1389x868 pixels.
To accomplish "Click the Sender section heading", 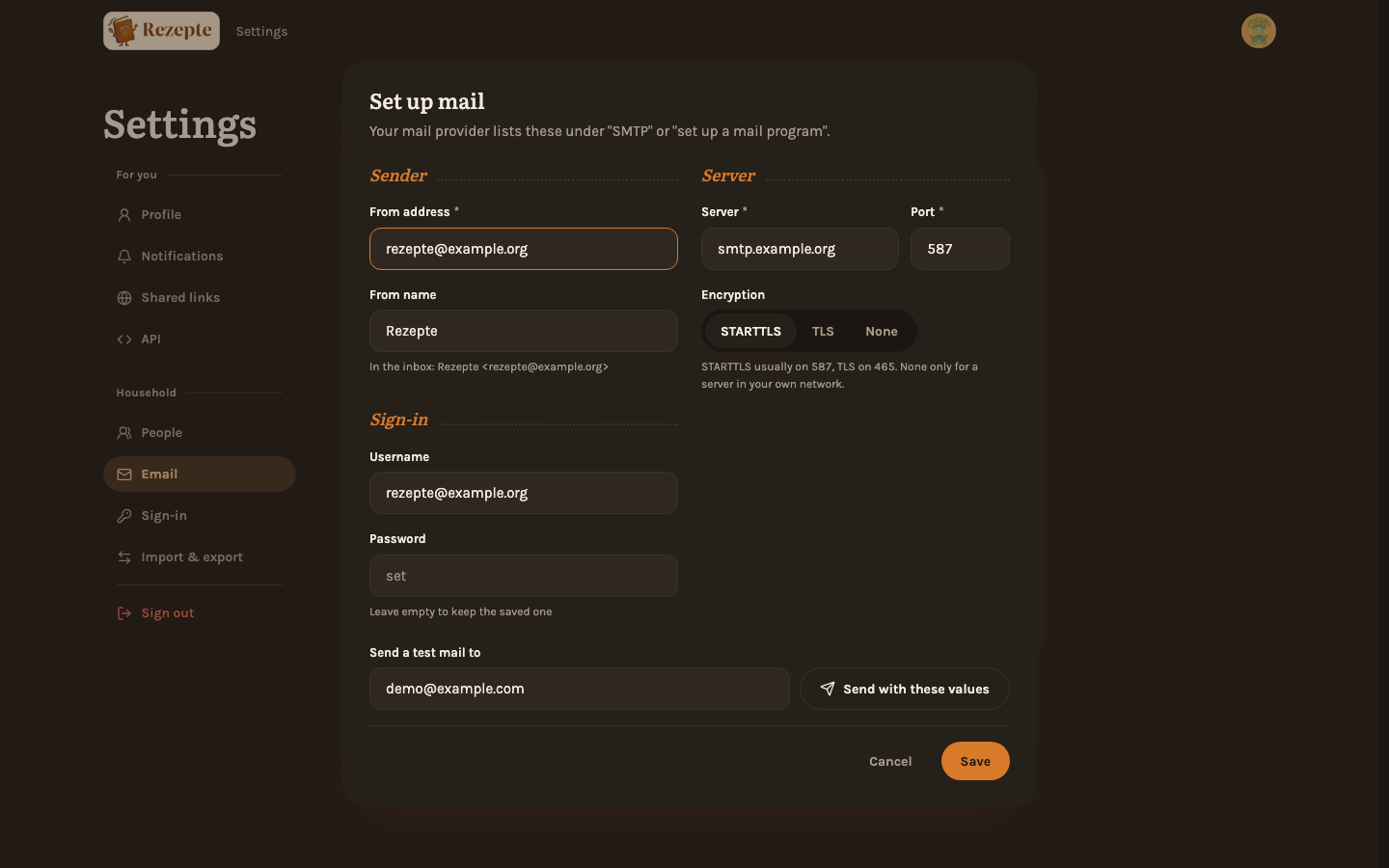I will tap(398, 176).
